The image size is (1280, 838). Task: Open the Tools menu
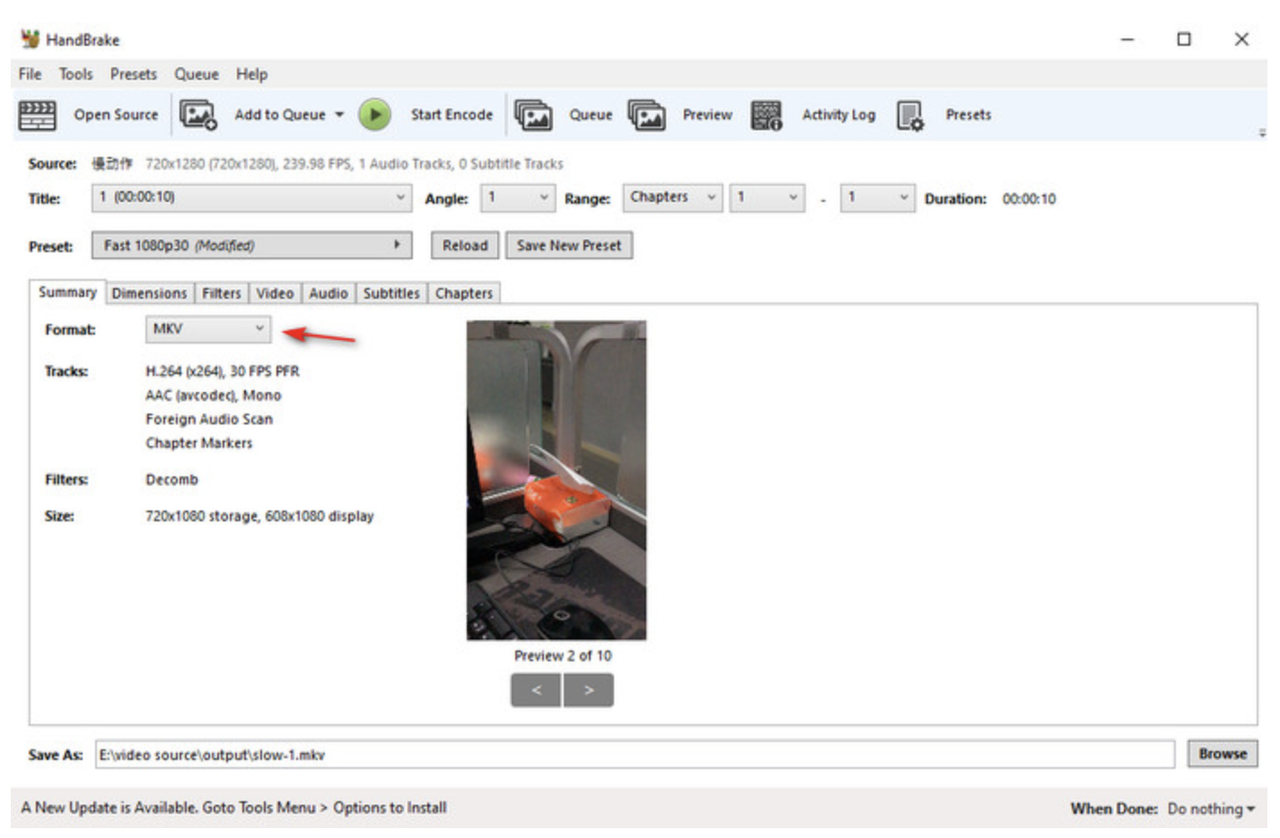[75, 74]
